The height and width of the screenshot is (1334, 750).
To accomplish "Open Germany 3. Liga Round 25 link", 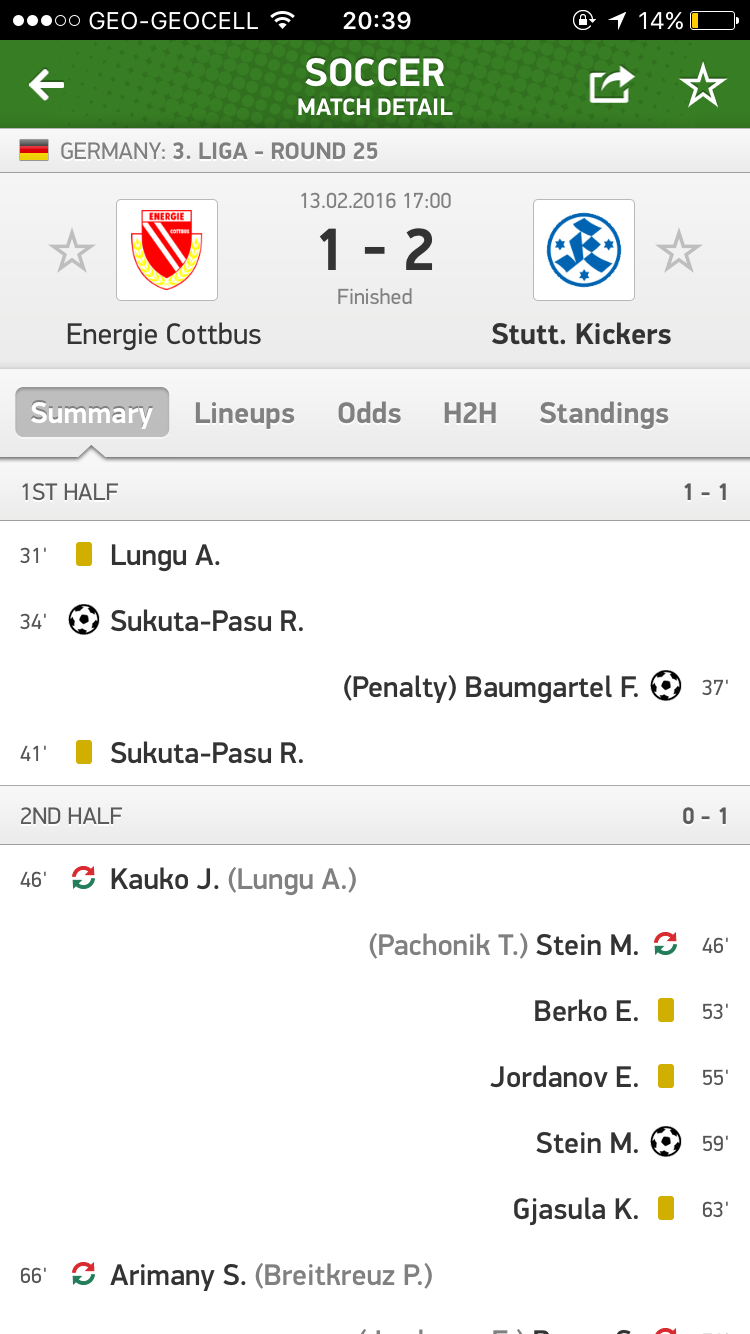I will point(219,152).
